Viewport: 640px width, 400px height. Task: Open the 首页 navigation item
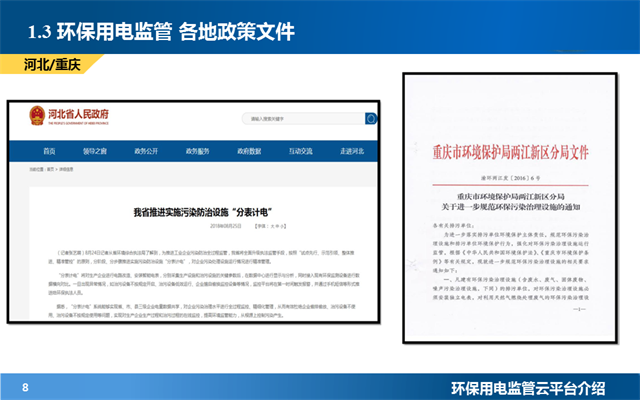49,151
